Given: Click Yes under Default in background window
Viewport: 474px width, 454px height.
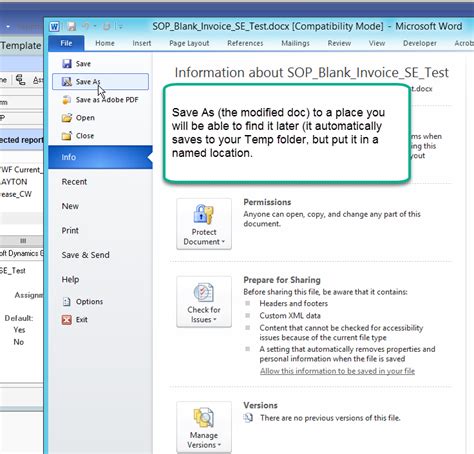Looking at the screenshot, I should 19,330.
